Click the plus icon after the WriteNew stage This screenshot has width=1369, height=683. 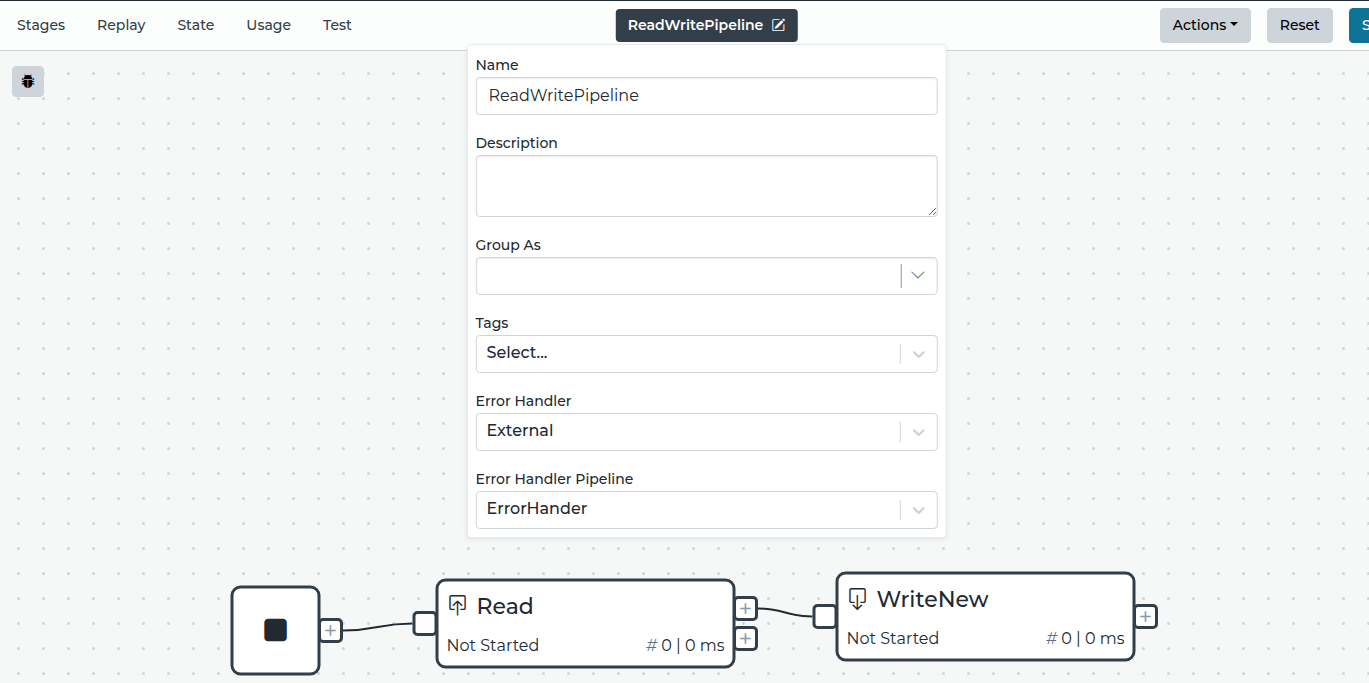(1146, 616)
